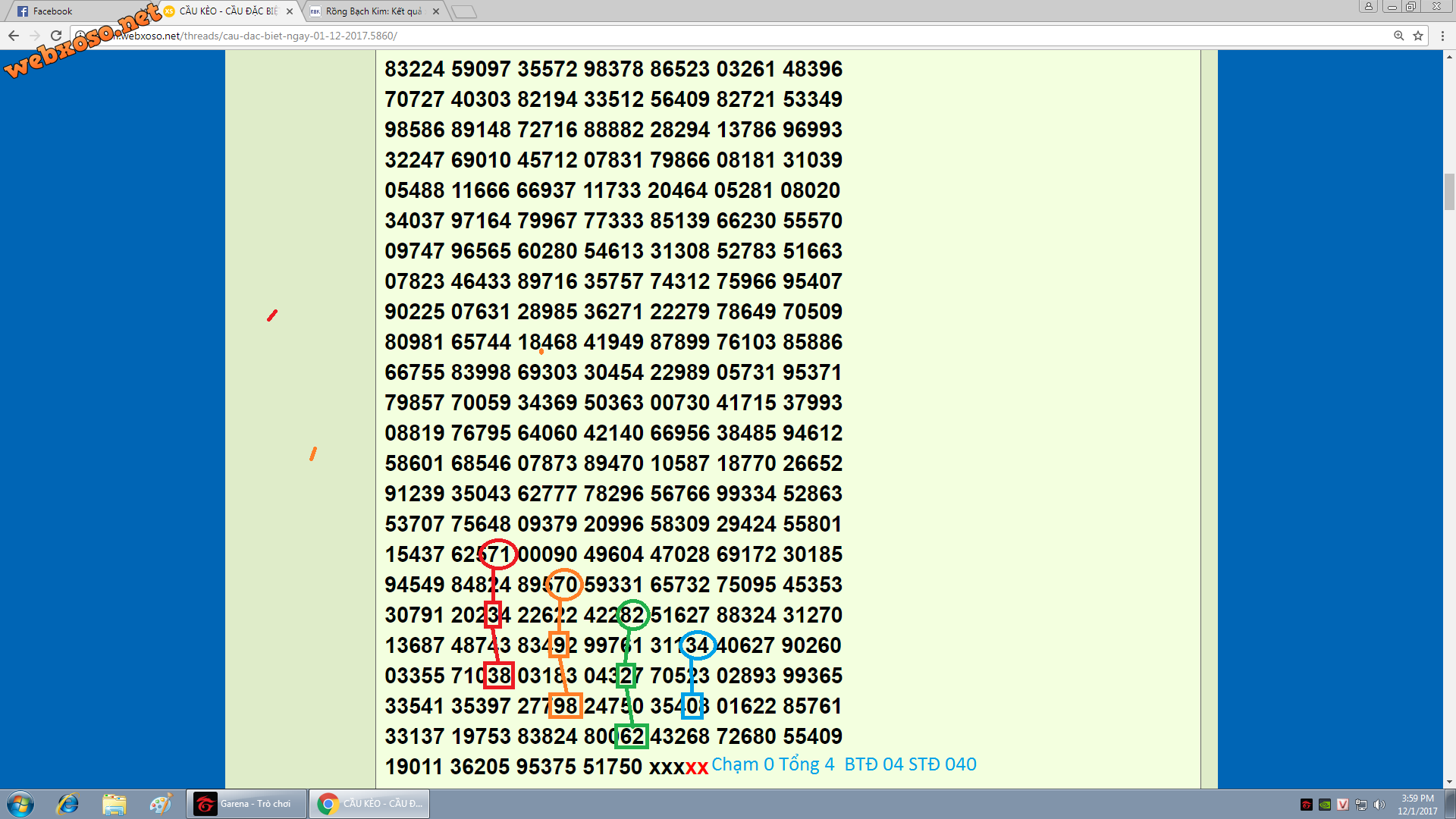
Task: Switch to the Chrome CẦU KÉO taskbar window
Action: pyautogui.click(x=369, y=804)
